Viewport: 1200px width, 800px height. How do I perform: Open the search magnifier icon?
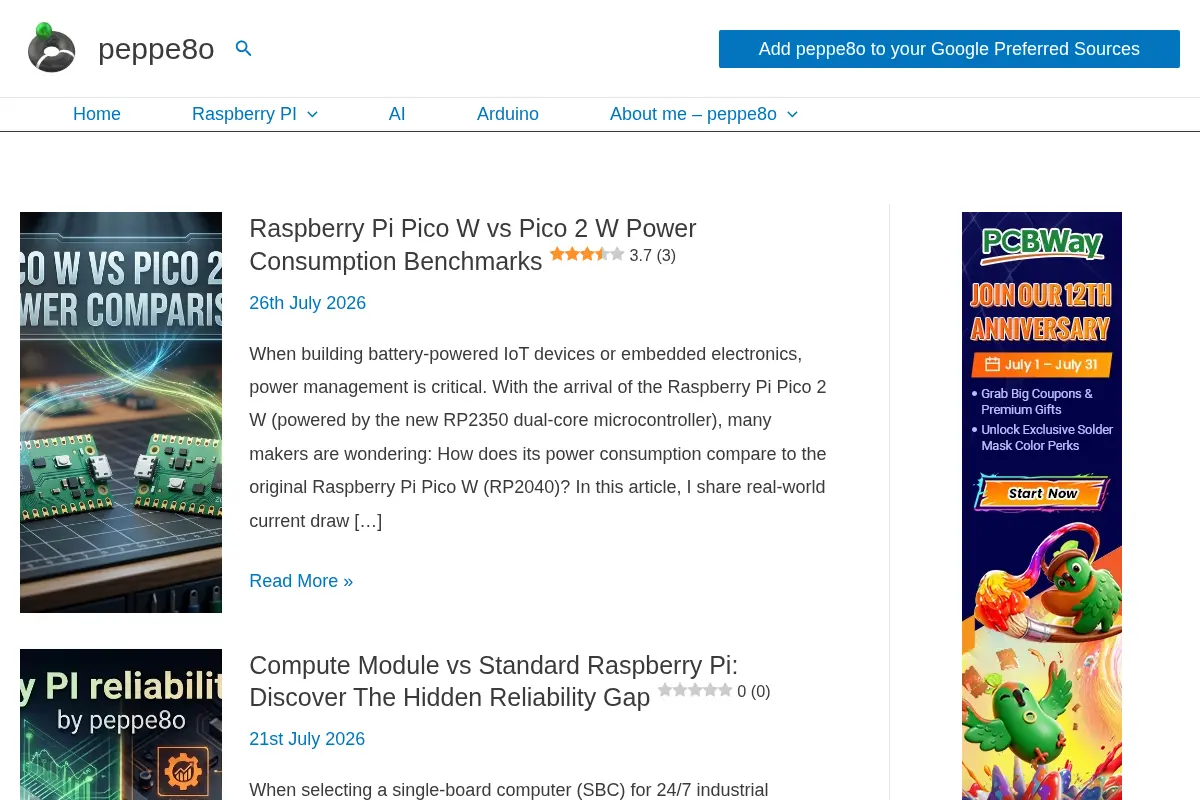pos(243,48)
